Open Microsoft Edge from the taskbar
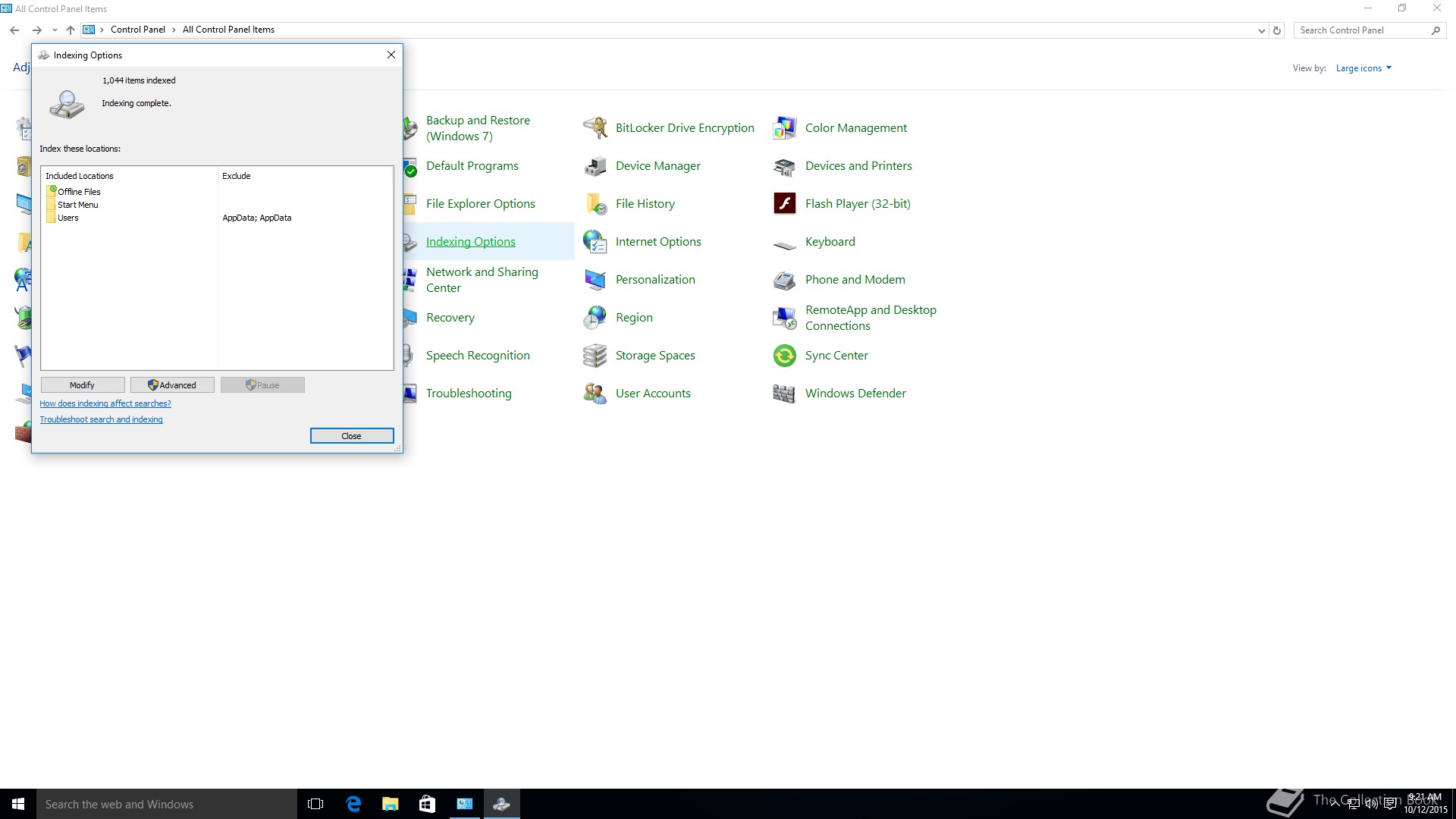The height and width of the screenshot is (819, 1456). pos(353,804)
